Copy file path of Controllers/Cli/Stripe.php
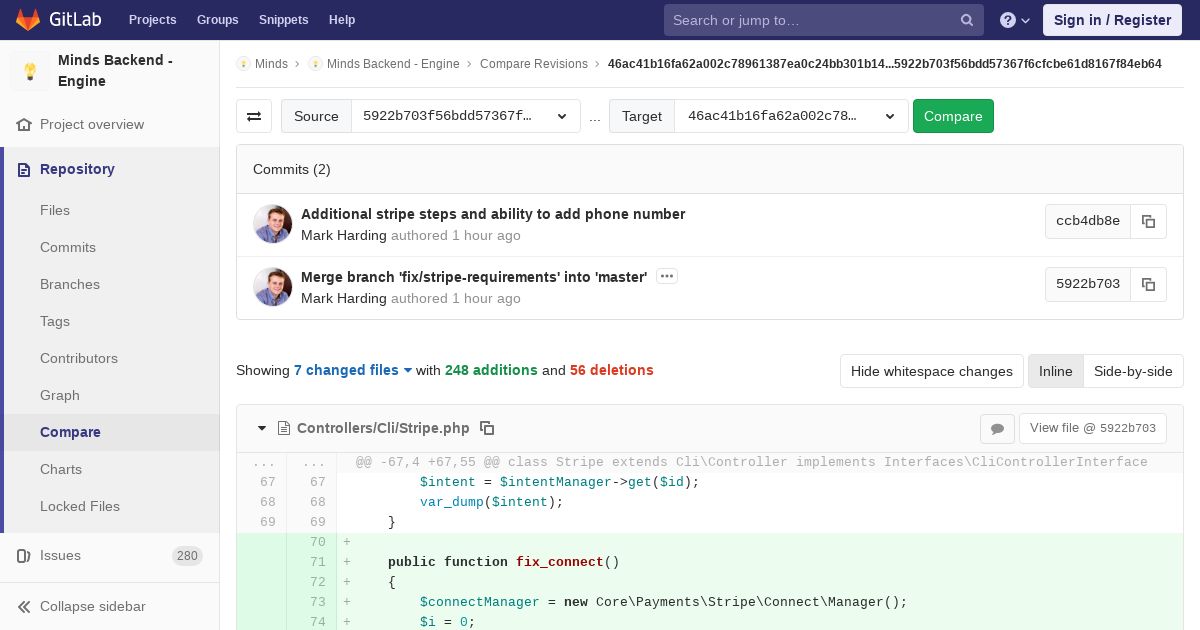Screen dimensions: 1200x630 [487, 428]
